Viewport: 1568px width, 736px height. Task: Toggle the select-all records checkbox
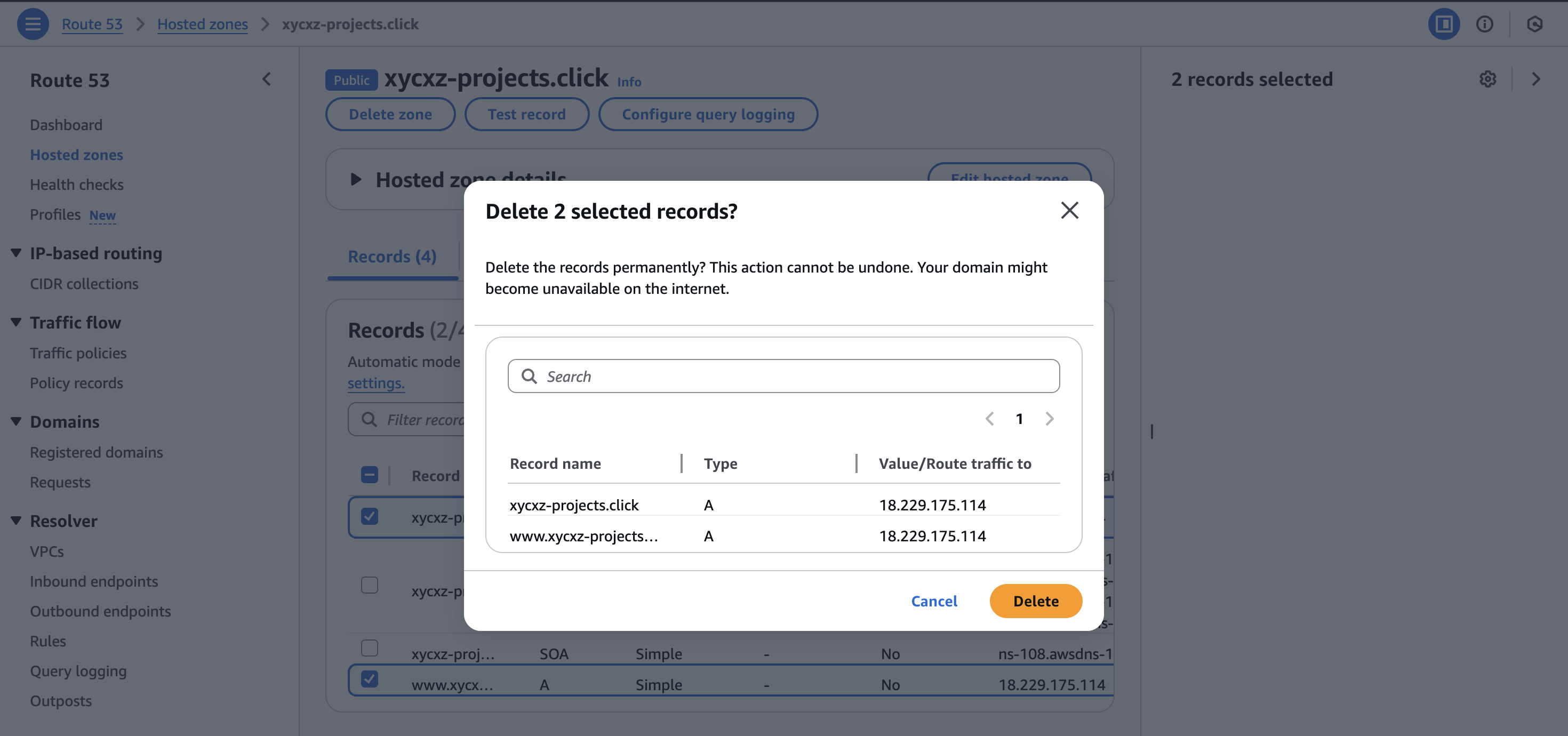[370, 474]
